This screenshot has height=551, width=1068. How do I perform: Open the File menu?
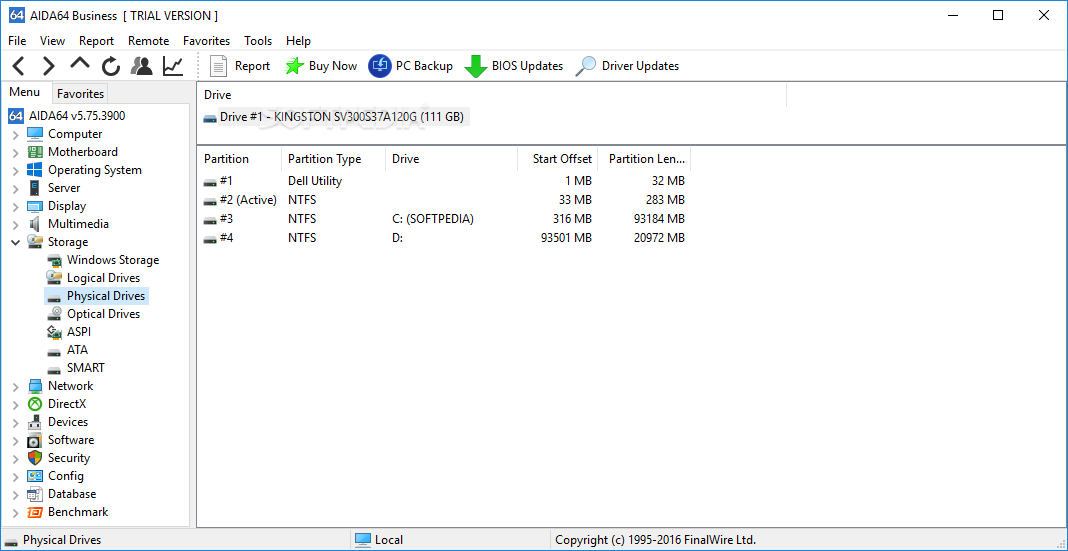pos(17,41)
